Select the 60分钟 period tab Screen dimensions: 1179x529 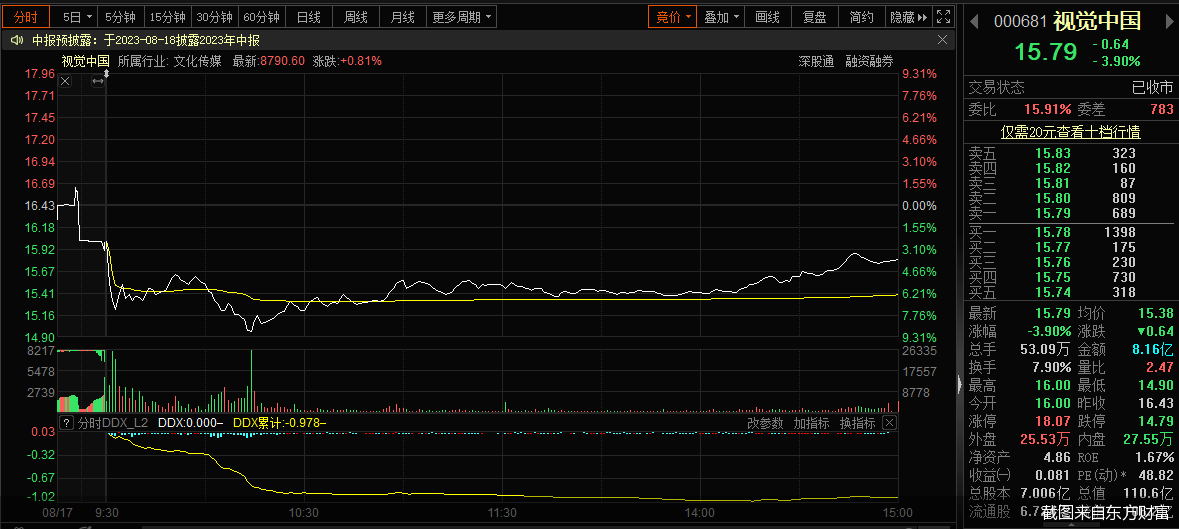[x=262, y=17]
